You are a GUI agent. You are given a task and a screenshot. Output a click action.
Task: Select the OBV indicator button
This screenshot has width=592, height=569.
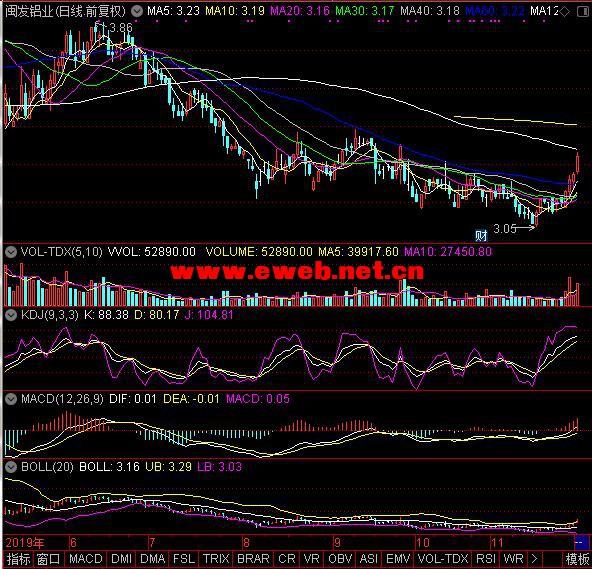340,559
